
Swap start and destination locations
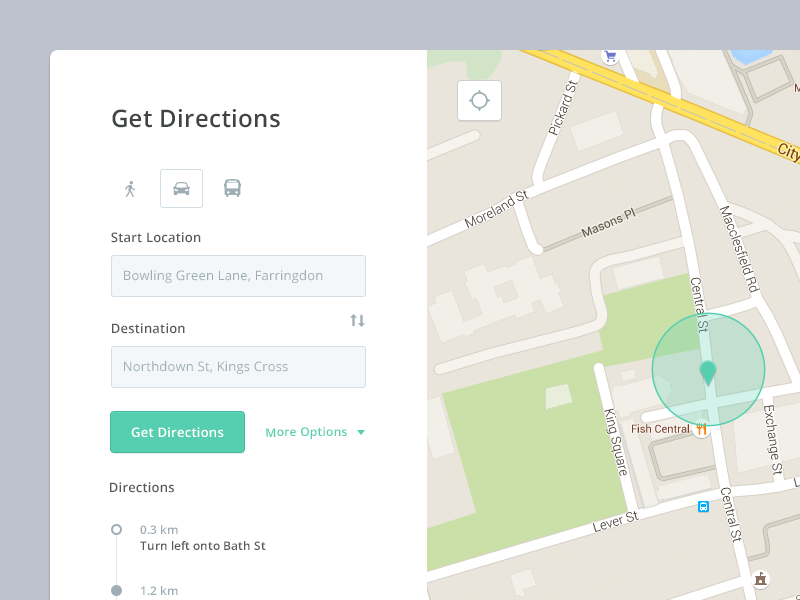[x=357, y=320]
